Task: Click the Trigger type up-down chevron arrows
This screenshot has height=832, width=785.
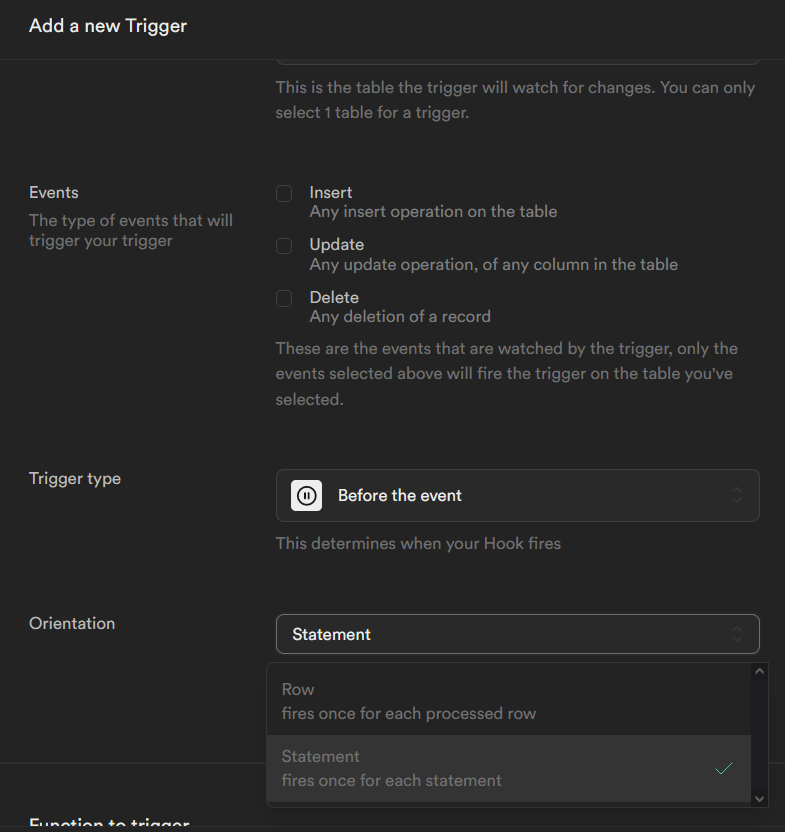Action: point(736,495)
